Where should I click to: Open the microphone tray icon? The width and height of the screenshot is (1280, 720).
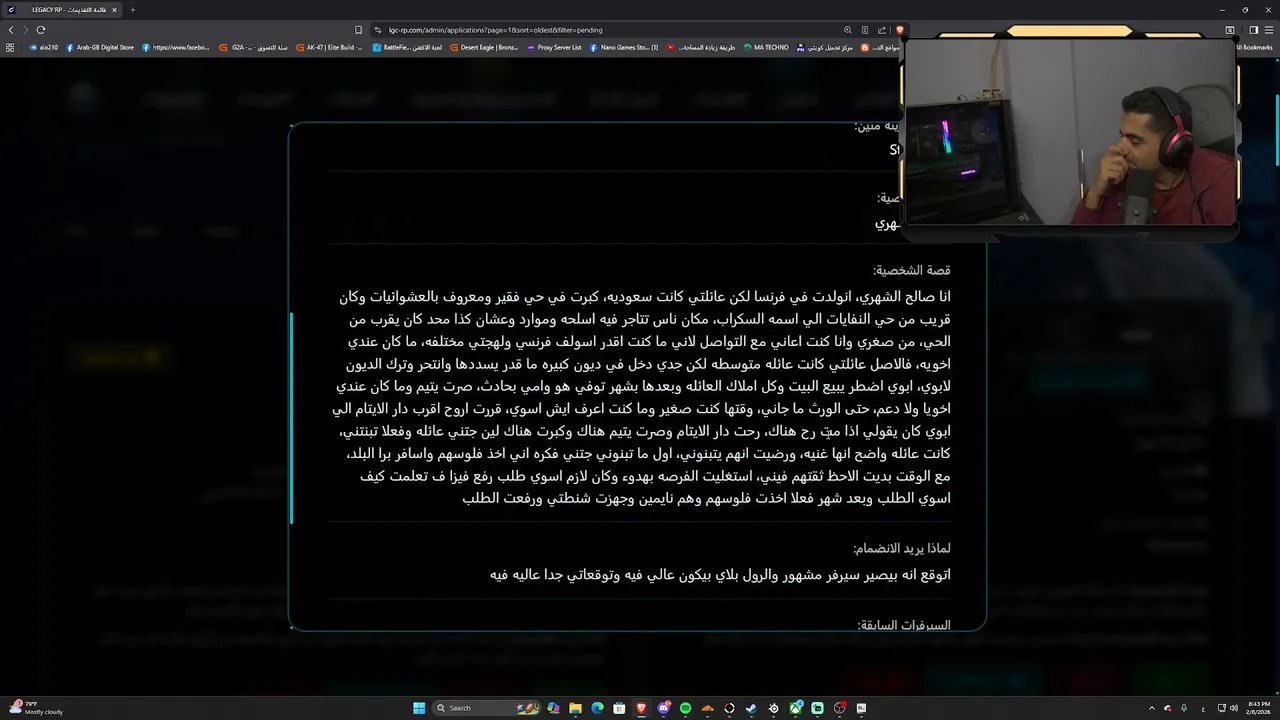(x=1184, y=708)
